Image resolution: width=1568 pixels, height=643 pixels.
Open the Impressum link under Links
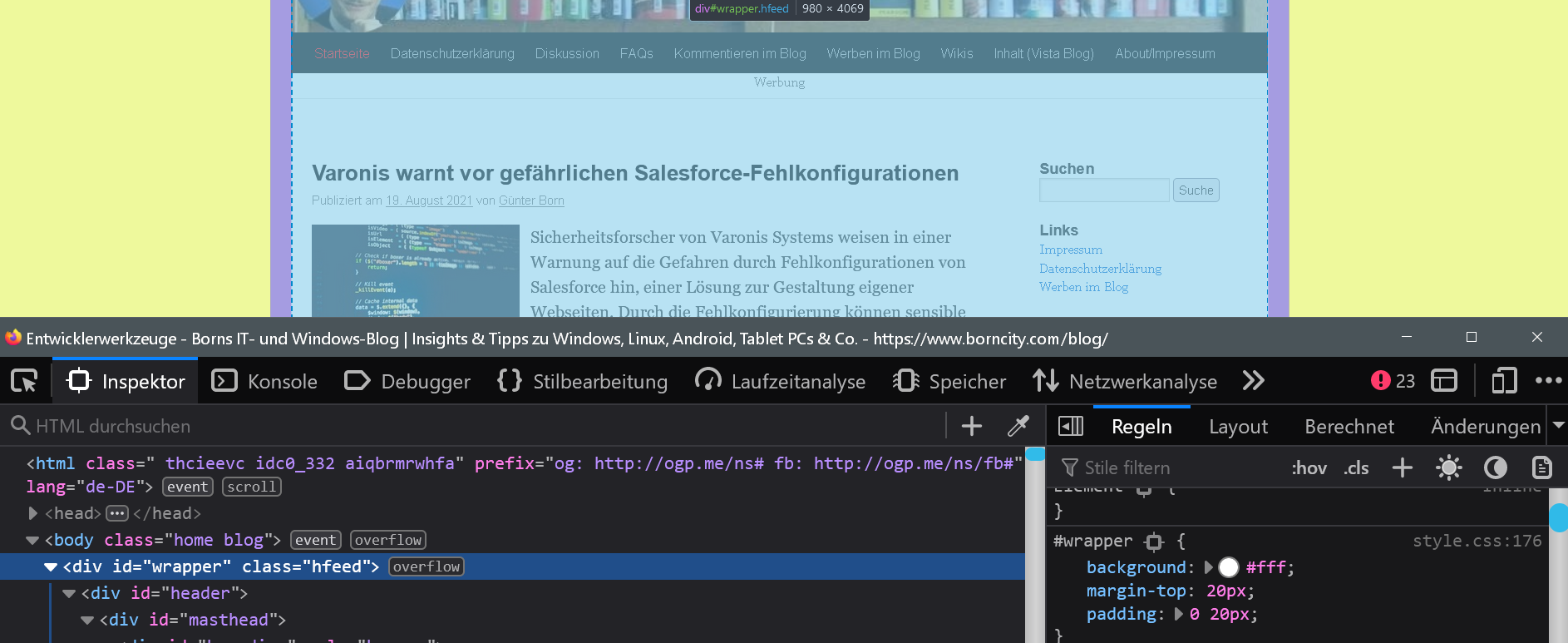[x=1071, y=250]
